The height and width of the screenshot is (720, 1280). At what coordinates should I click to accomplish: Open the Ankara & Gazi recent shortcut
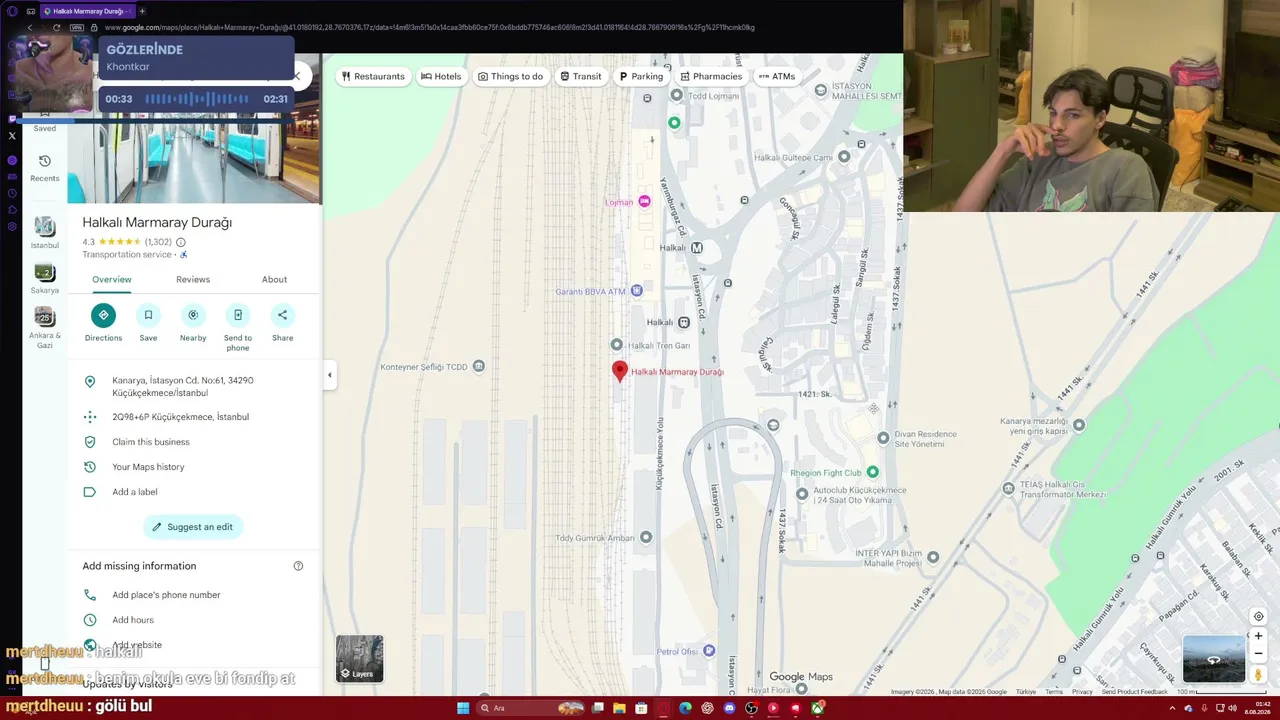(x=45, y=328)
